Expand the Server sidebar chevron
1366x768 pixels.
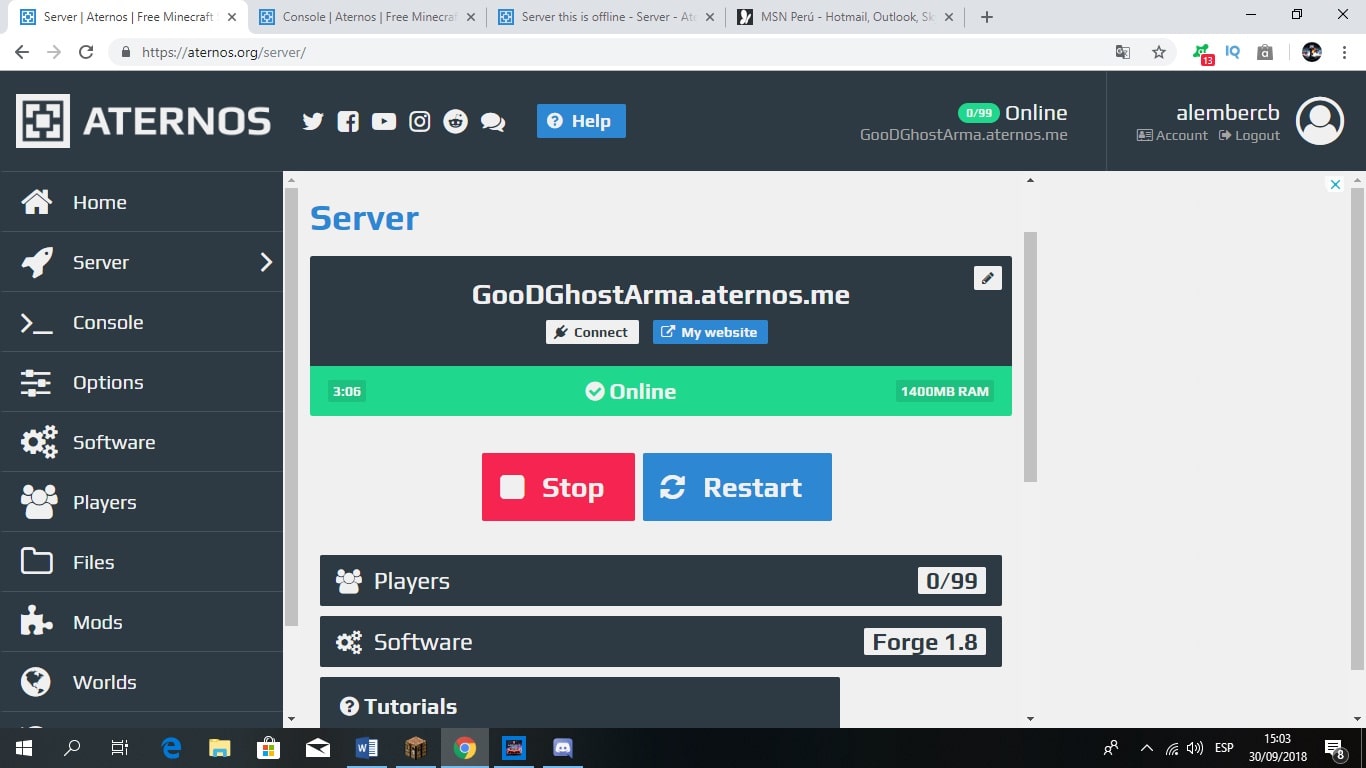[266, 262]
